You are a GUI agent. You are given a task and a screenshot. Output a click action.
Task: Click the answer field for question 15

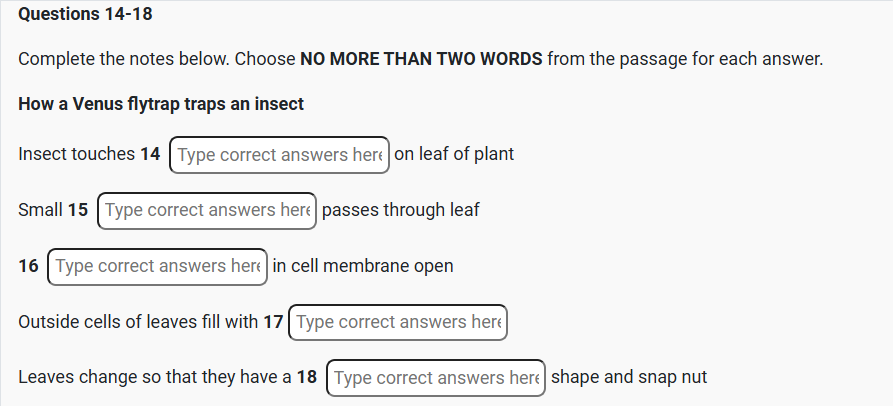(x=207, y=210)
